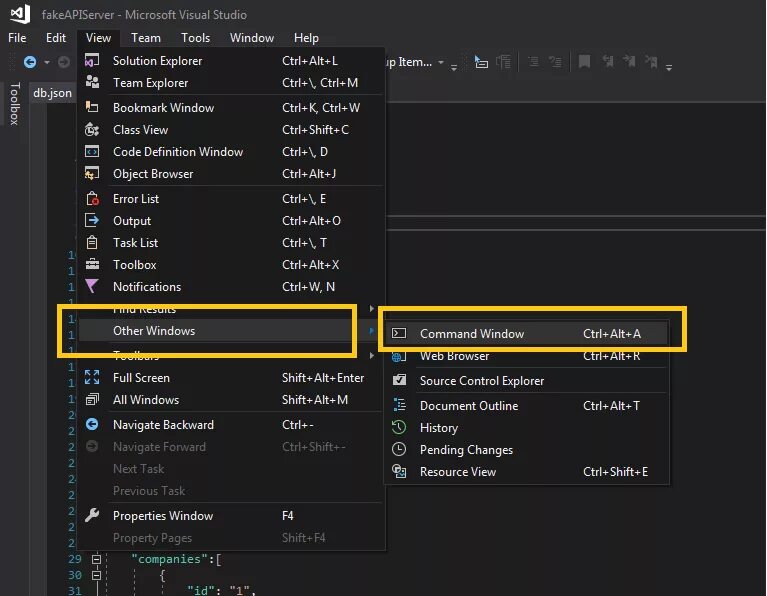The height and width of the screenshot is (596, 767).
Task: Click the Solution Explorer icon in View menu
Action: (x=92, y=61)
